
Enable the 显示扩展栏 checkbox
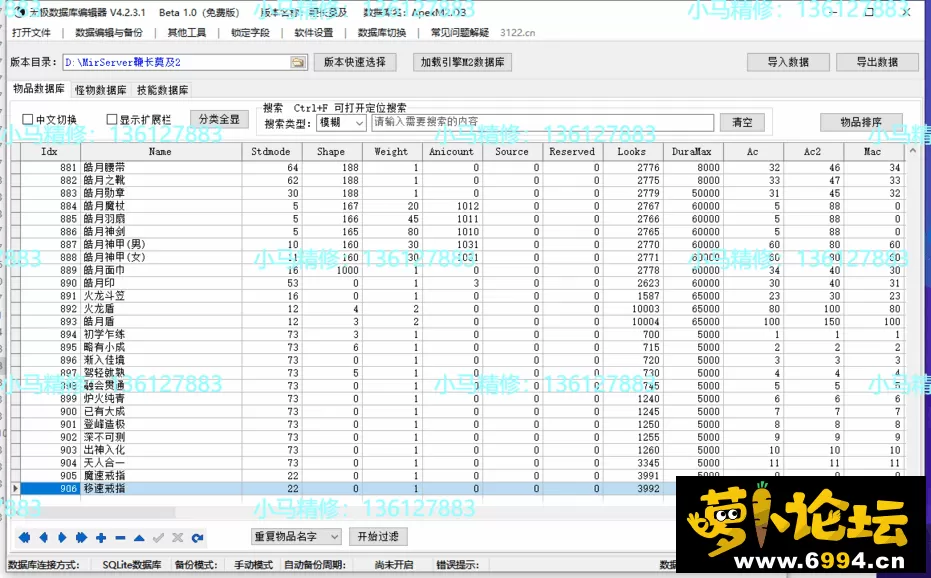point(112,119)
